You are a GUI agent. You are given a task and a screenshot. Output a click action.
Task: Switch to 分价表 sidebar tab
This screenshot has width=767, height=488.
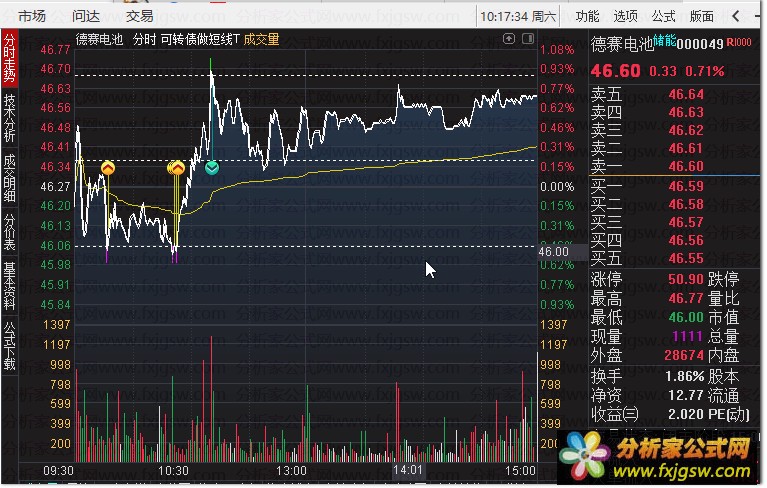[9, 231]
